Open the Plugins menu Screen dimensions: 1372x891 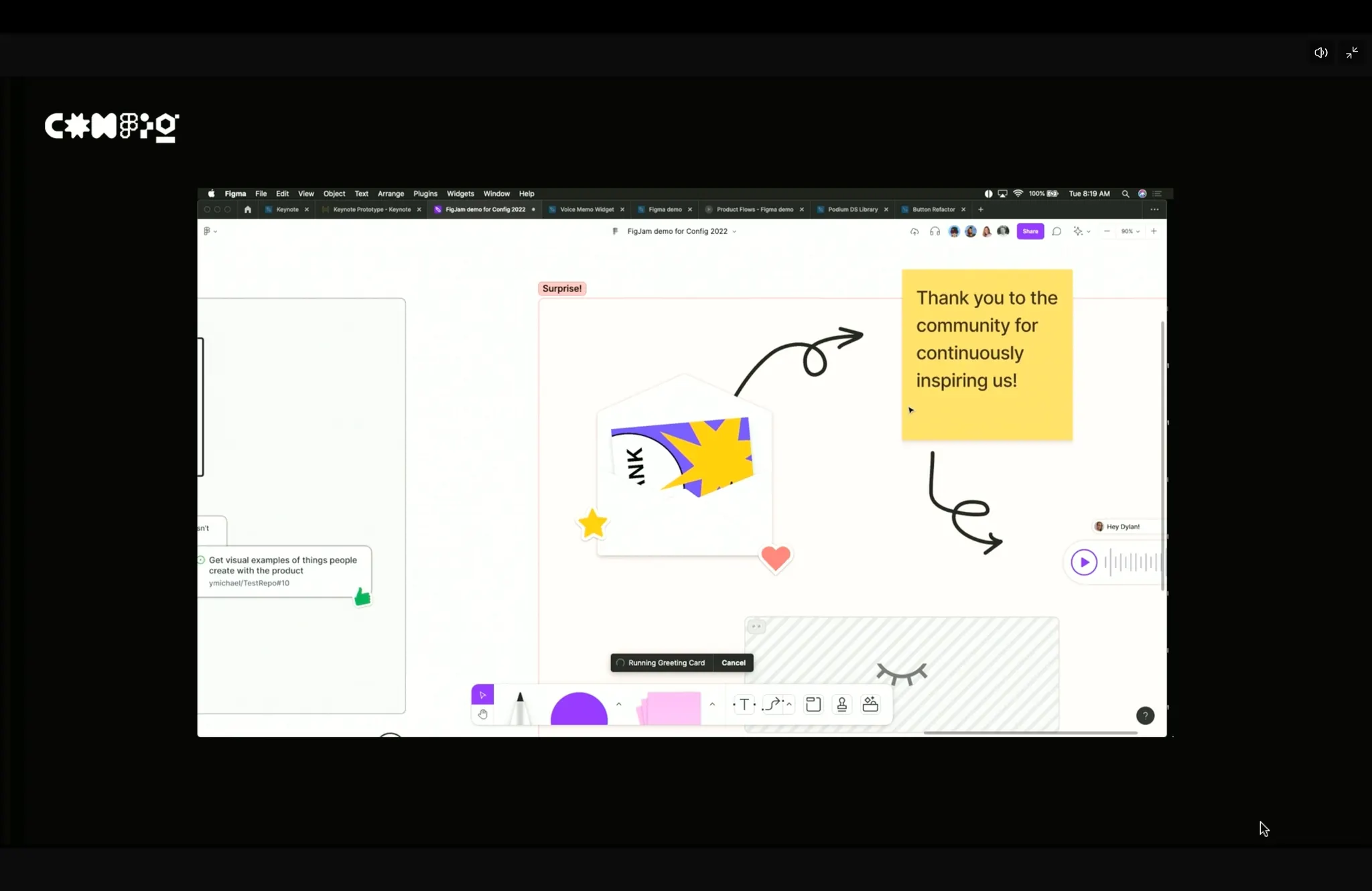pyautogui.click(x=425, y=194)
